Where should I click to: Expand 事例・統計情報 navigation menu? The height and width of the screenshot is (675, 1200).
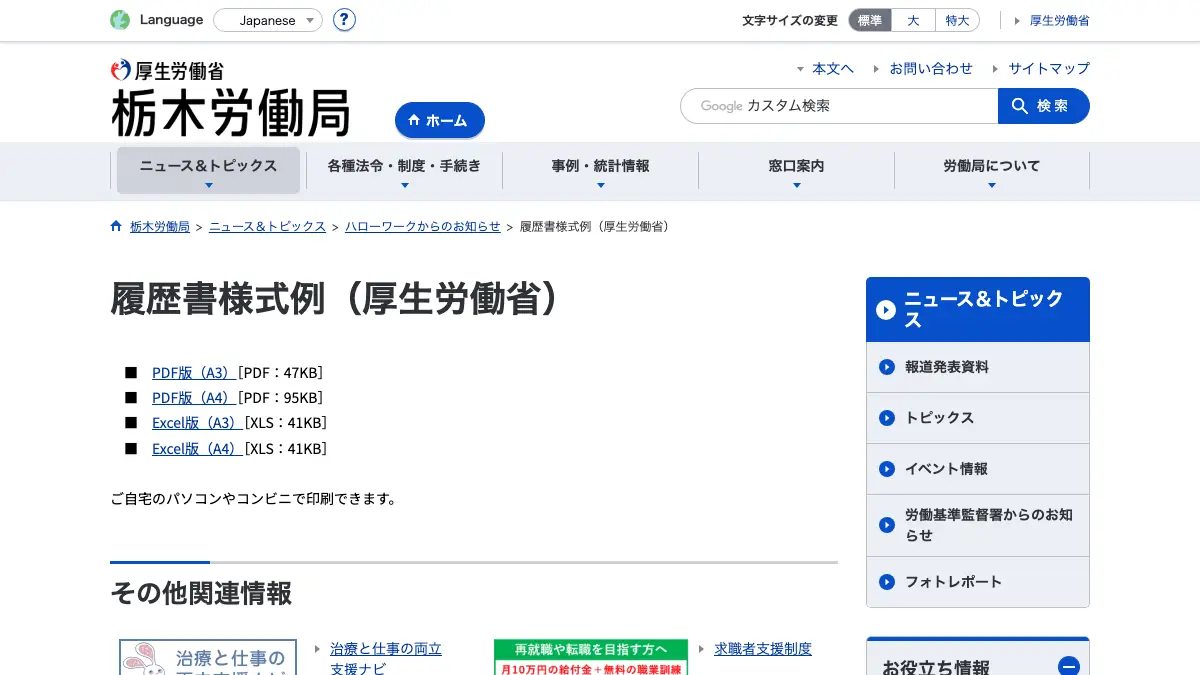tap(600, 170)
